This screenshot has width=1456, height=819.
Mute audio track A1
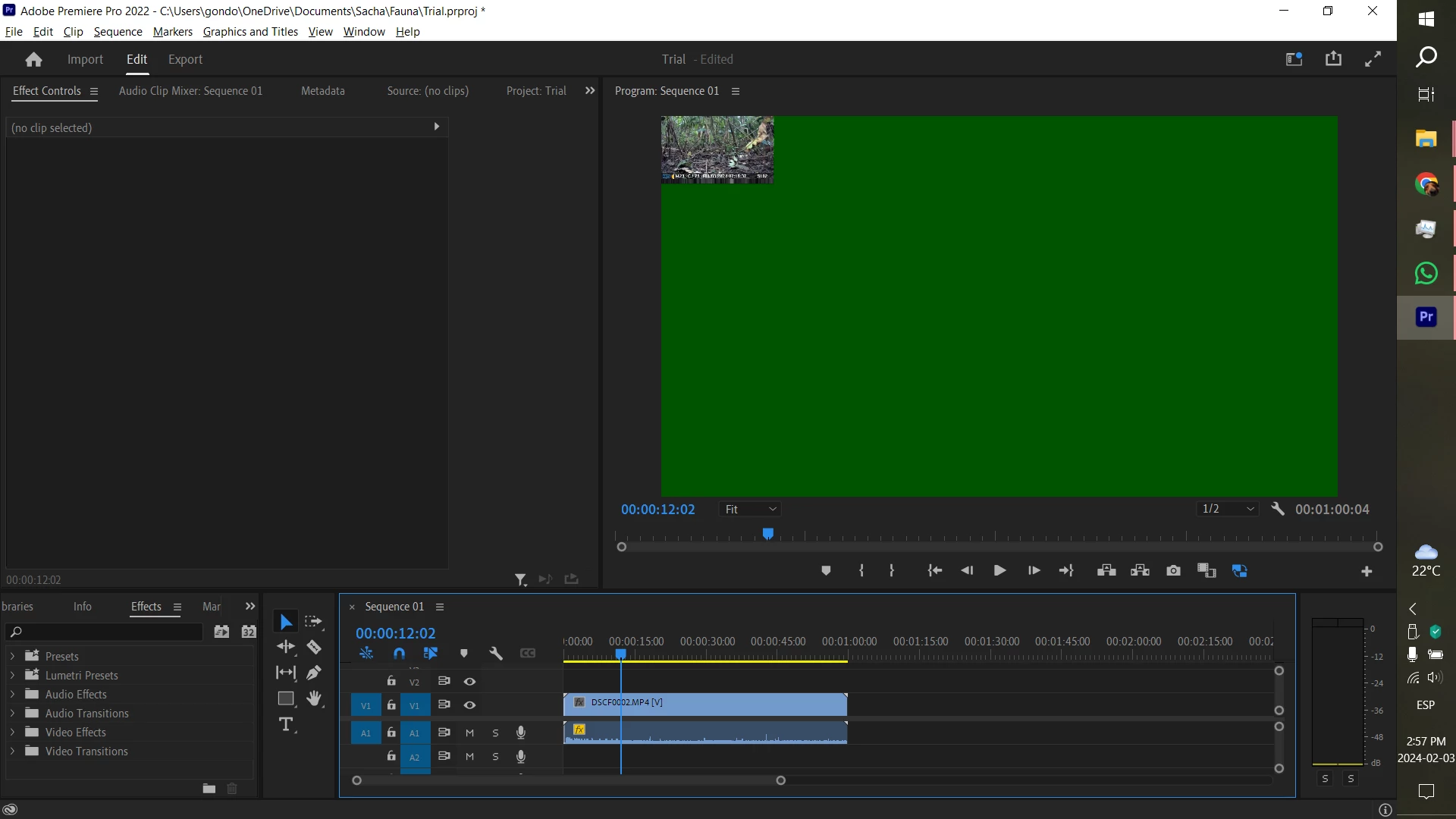[x=469, y=733]
